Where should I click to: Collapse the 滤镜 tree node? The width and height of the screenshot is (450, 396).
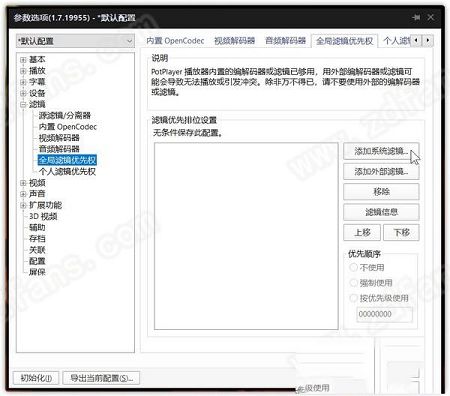click(23, 104)
